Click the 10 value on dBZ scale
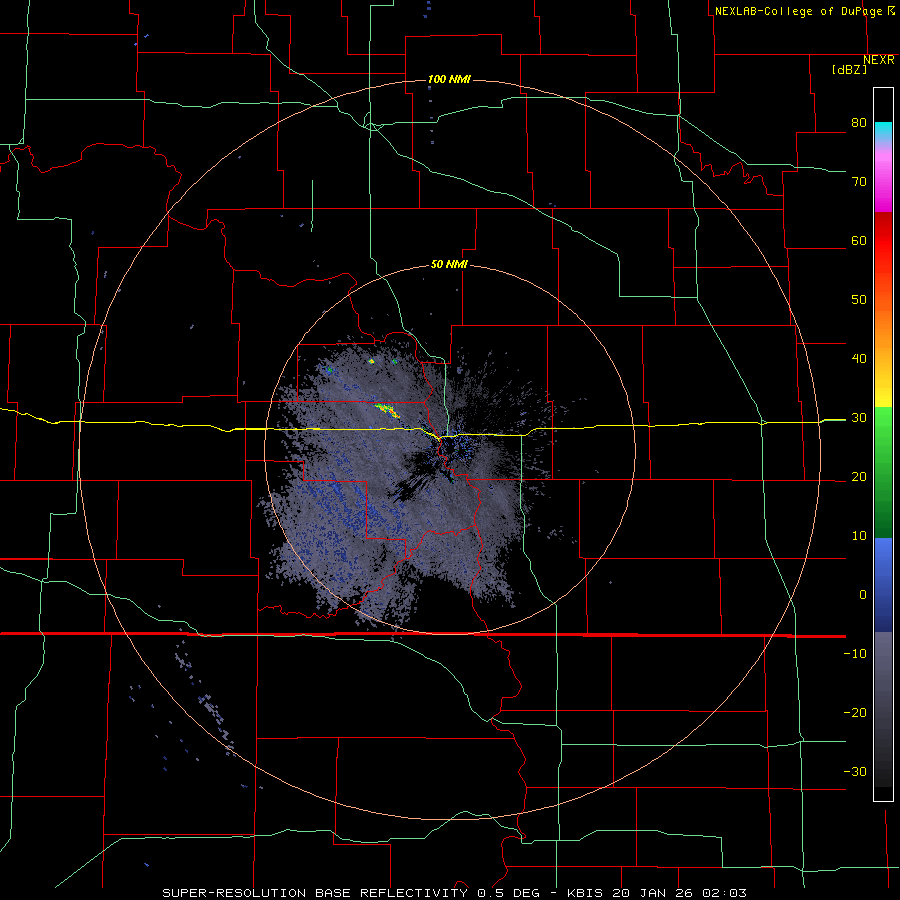 click(x=859, y=536)
